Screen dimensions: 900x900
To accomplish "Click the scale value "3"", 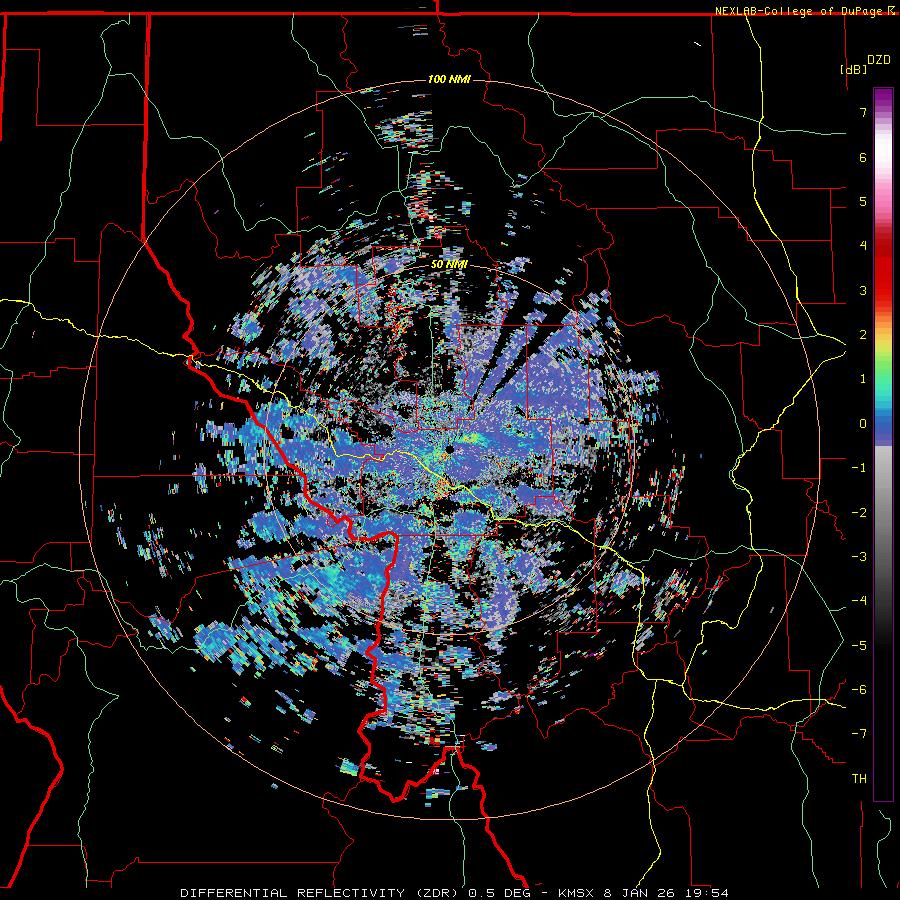I will (863, 290).
